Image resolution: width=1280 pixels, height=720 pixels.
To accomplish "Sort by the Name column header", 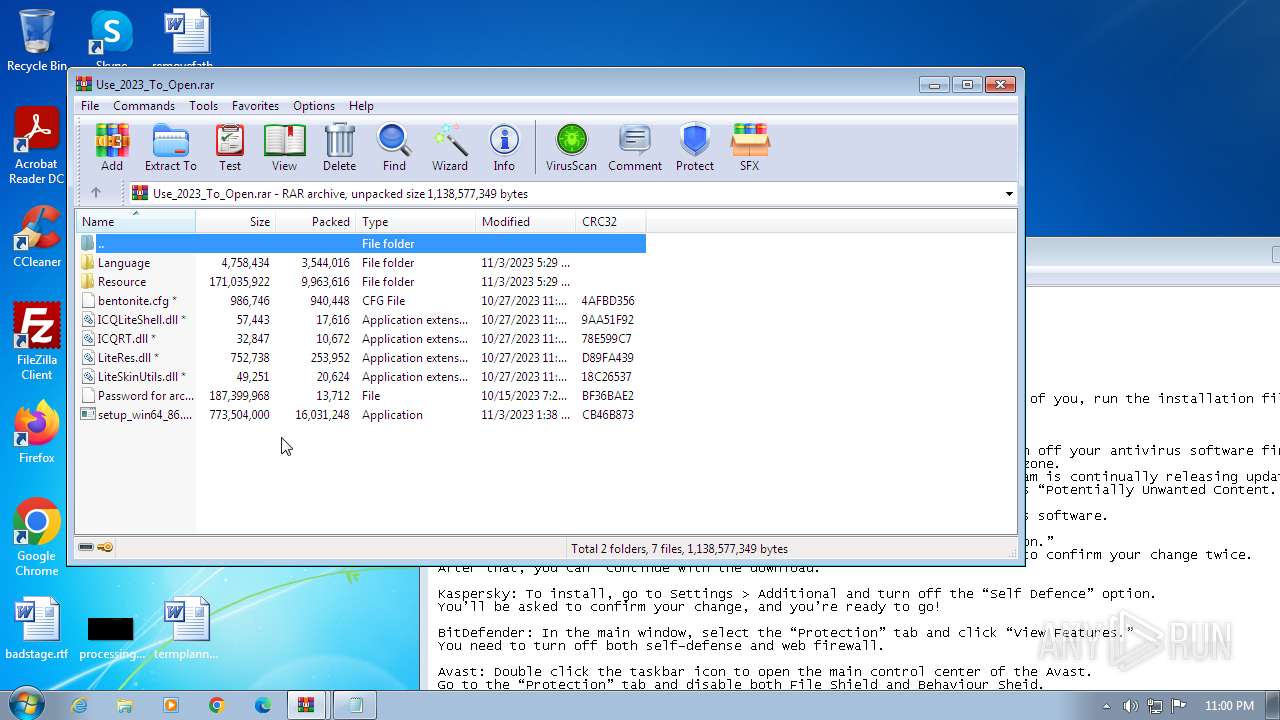I will (x=136, y=222).
